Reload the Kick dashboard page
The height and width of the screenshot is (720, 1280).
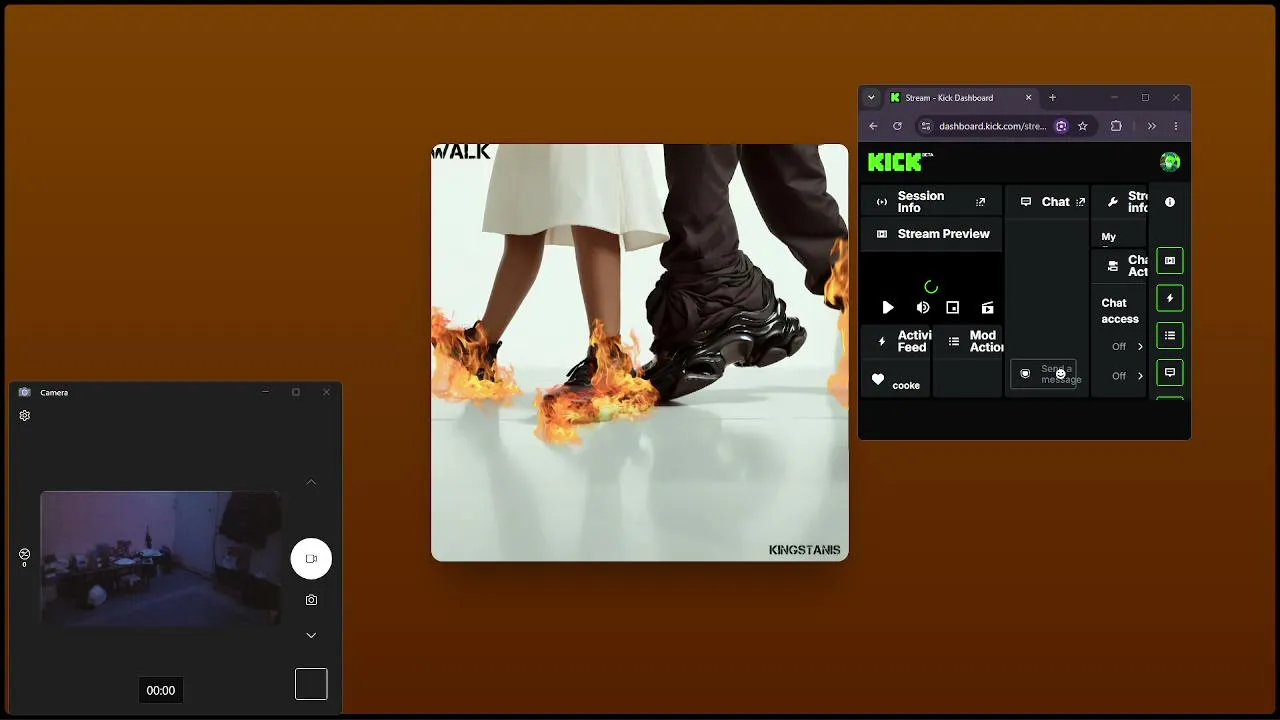tap(897, 126)
